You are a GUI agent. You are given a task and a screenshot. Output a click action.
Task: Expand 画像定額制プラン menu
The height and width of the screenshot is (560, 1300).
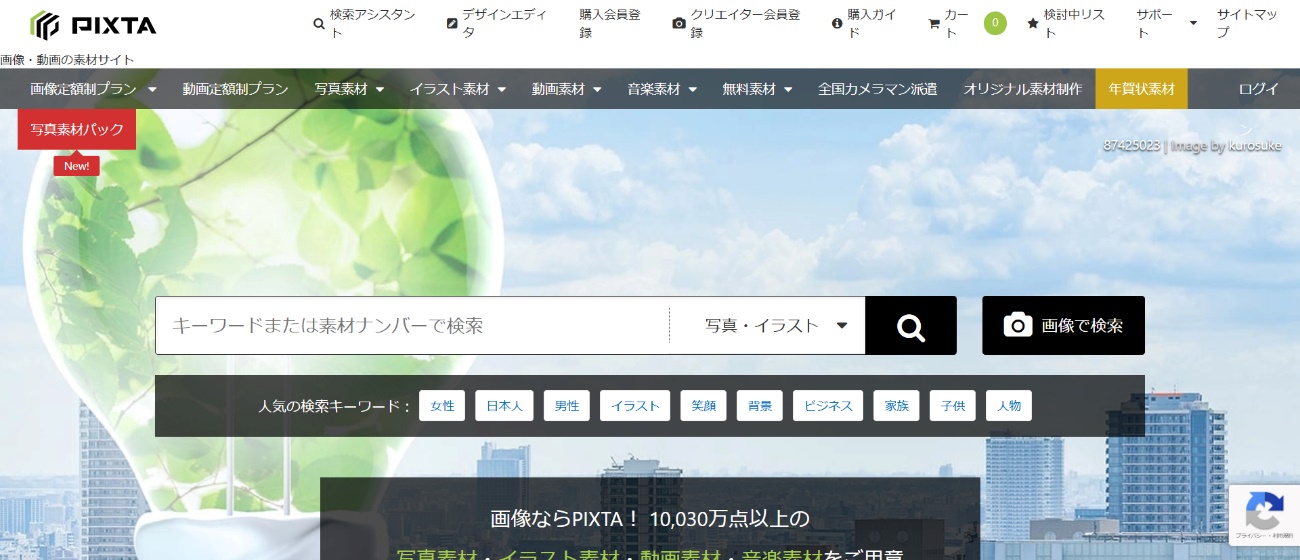click(x=93, y=89)
